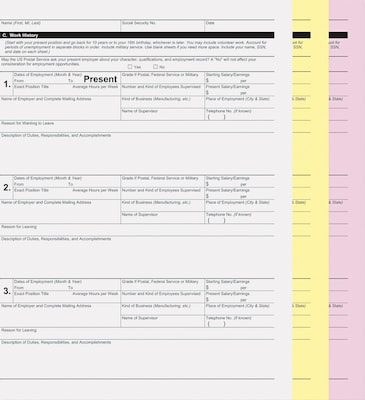Click Kind of Business field in entry 2

163,206
